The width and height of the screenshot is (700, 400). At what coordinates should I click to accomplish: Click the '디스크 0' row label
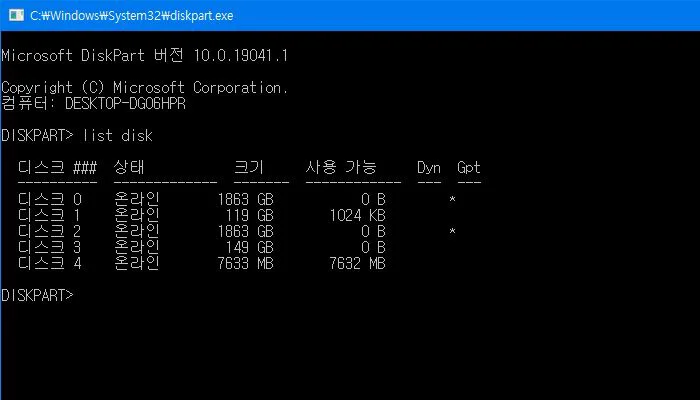tap(50, 199)
